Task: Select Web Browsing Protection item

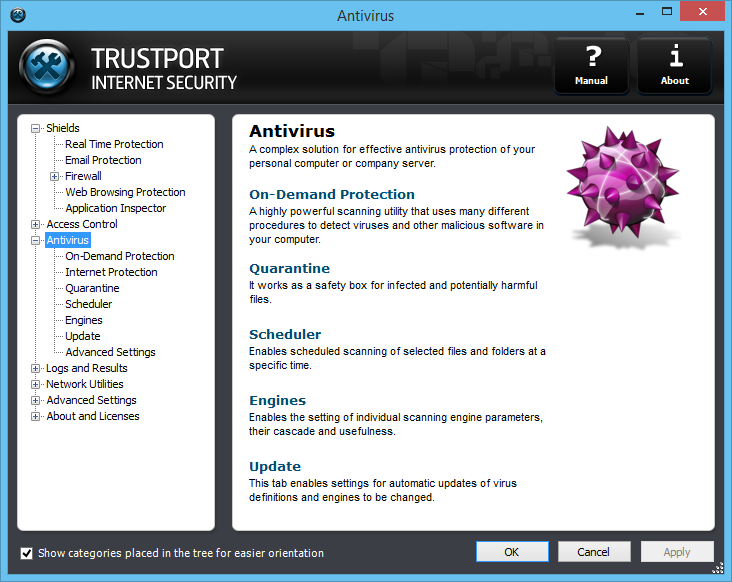Action: coord(125,192)
